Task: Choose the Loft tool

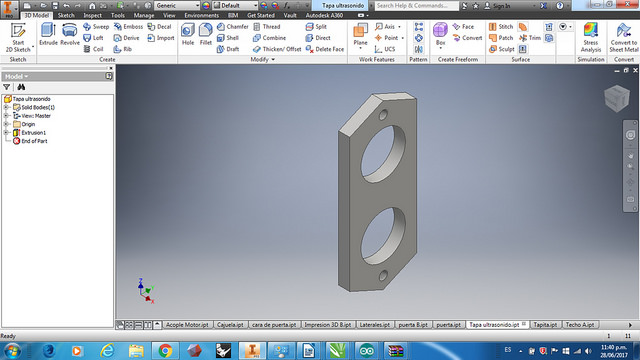Action: pyautogui.click(x=93, y=38)
